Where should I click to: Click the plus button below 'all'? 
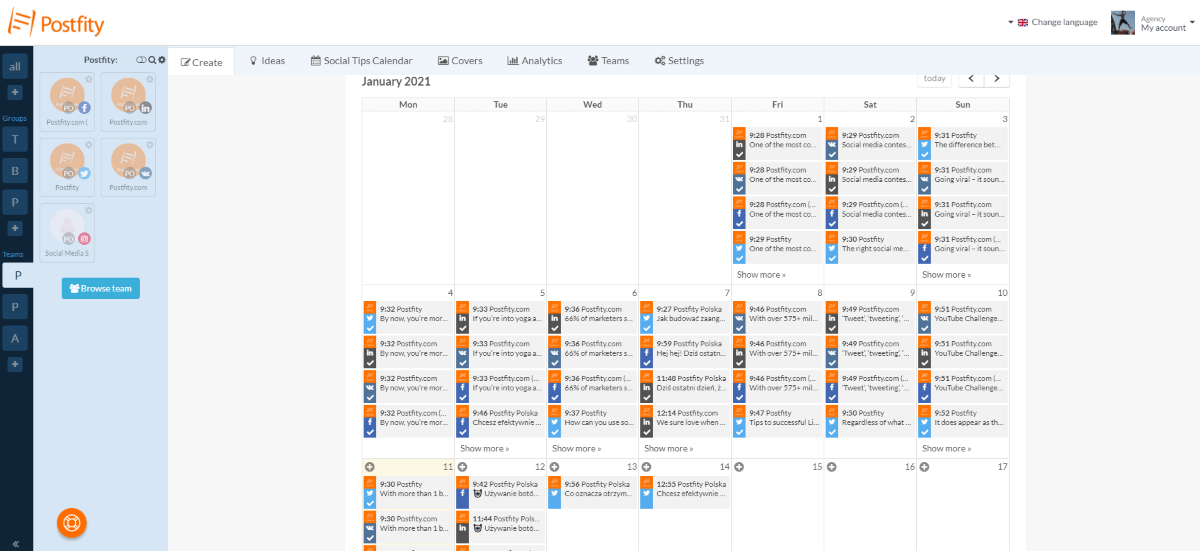pyautogui.click(x=15, y=93)
